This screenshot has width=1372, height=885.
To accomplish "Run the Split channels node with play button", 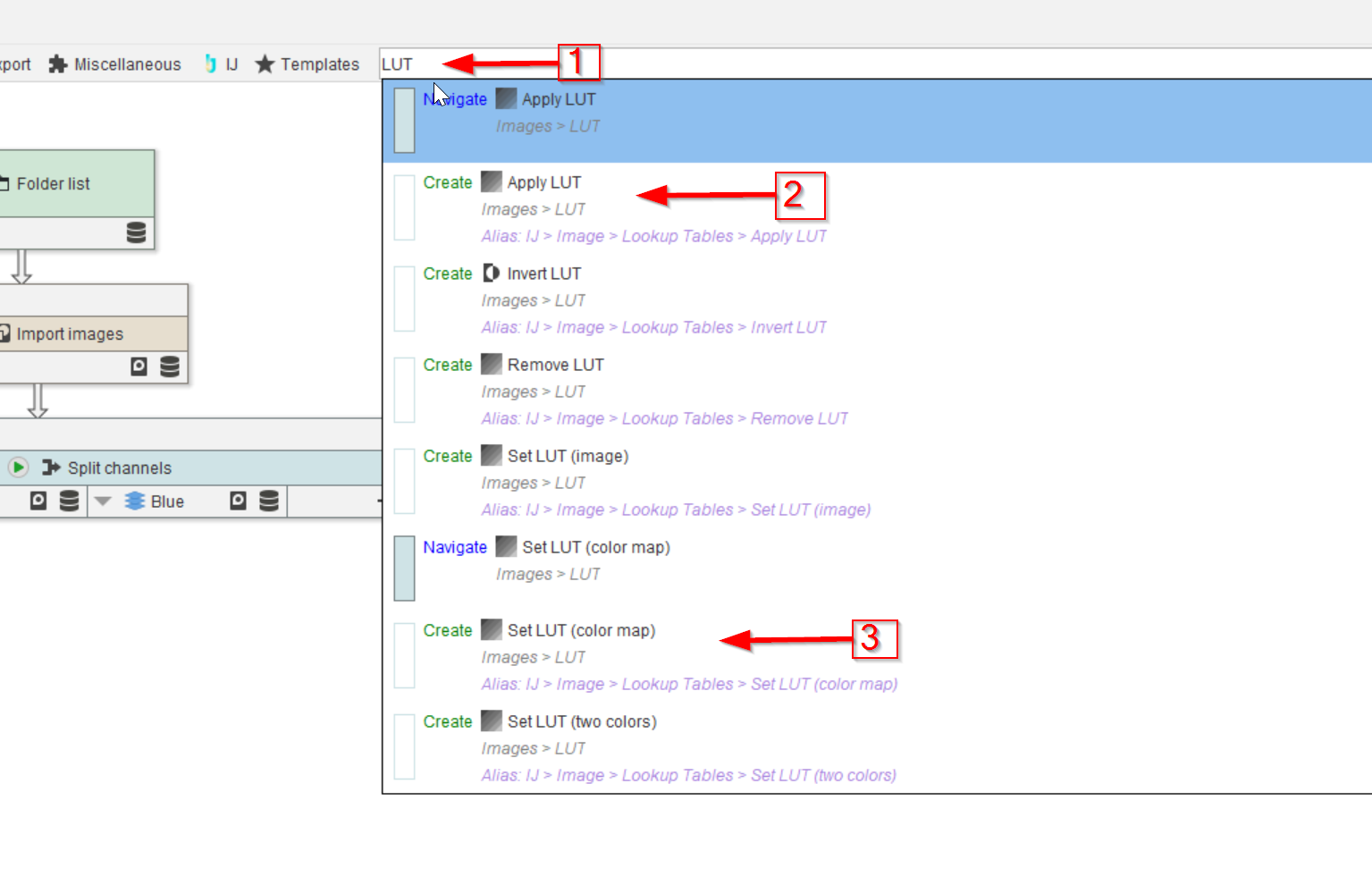I will point(18,468).
